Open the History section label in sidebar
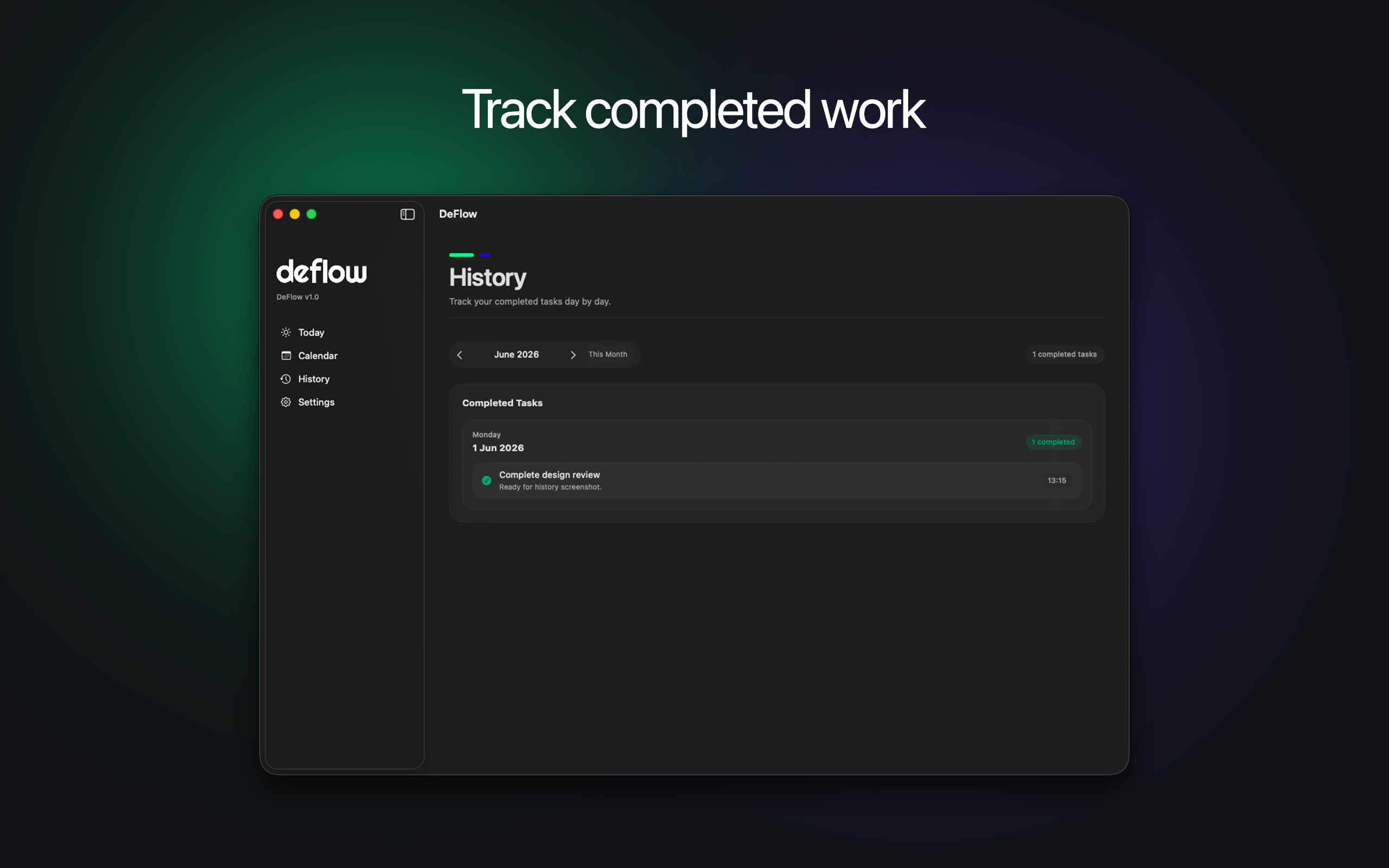Screen dimensions: 1389x868 (314, 379)
